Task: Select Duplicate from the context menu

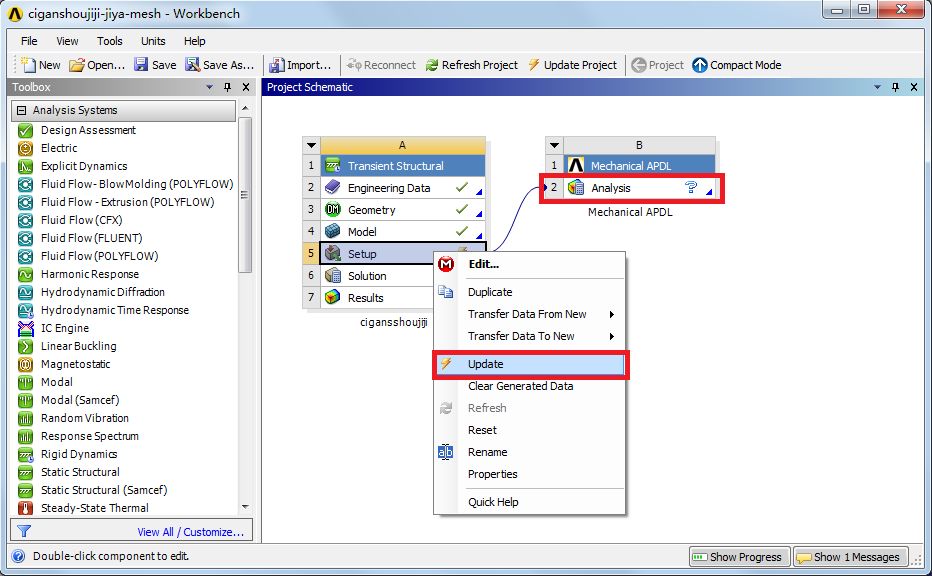Action: pos(530,292)
